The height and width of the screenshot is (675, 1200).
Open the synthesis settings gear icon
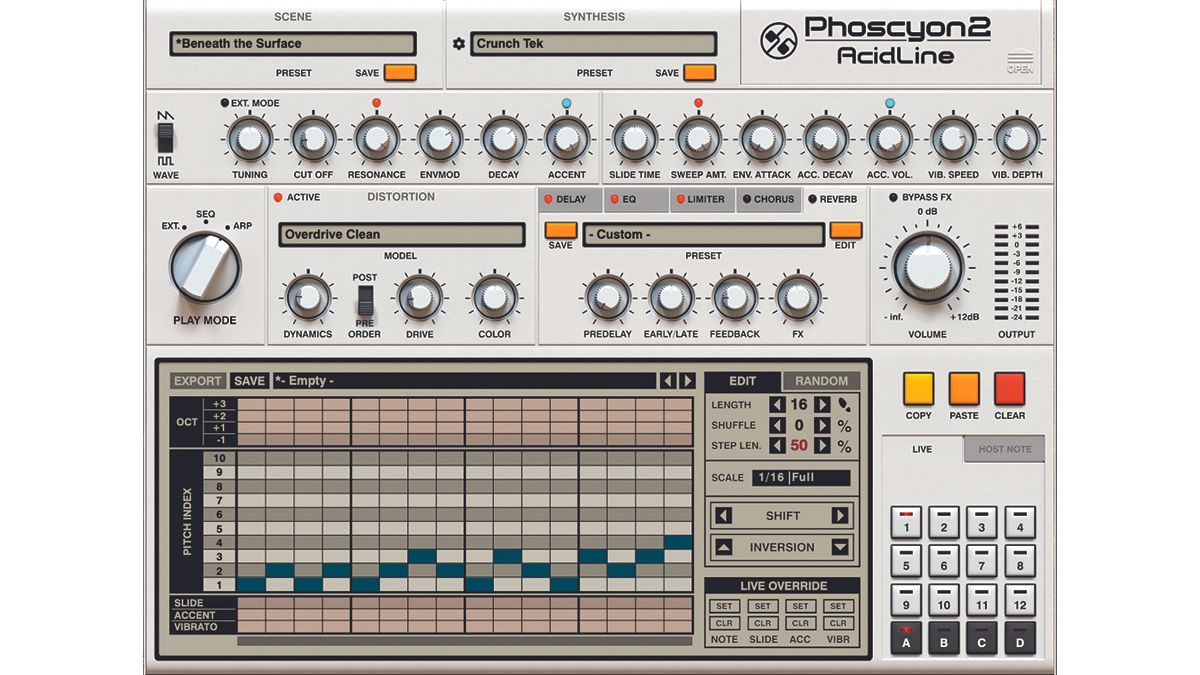click(x=458, y=43)
